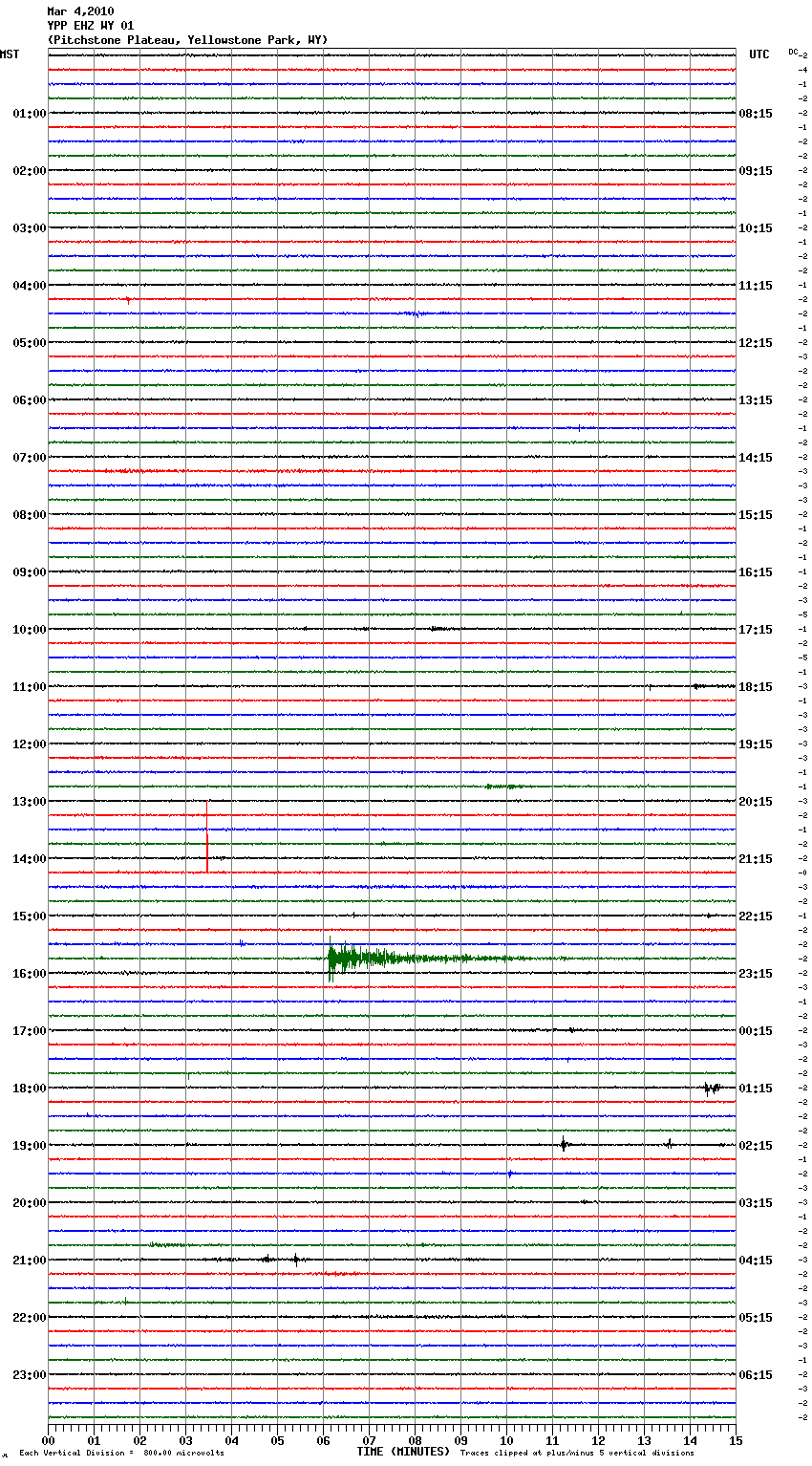Select the 04:00 MST time label

tap(29, 286)
